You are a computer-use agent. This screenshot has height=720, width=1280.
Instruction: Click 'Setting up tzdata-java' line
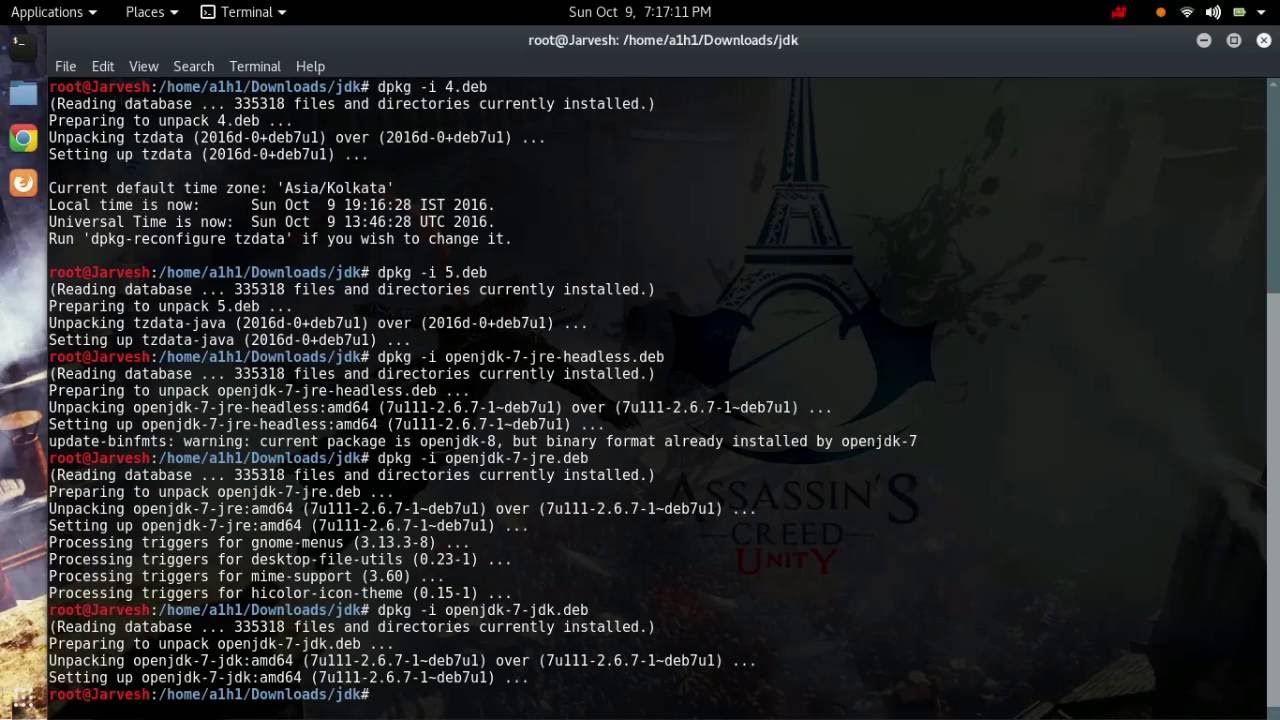click(x=229, y=340)
